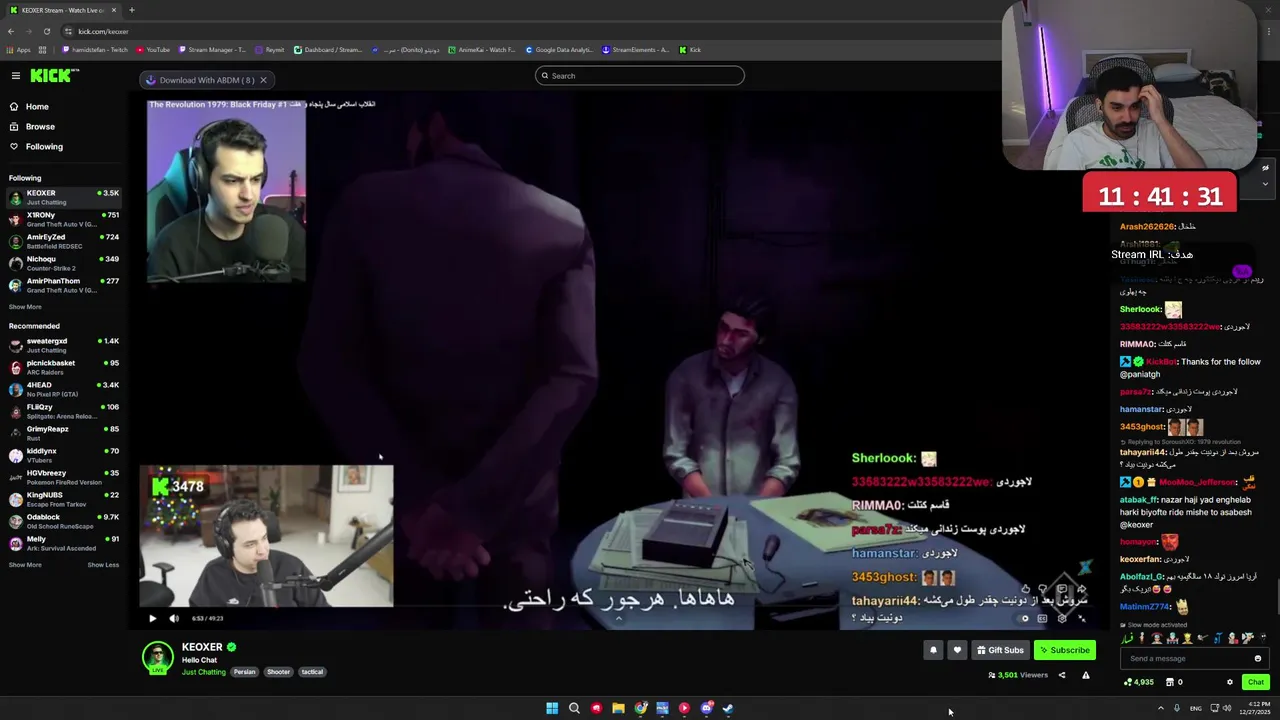Image resolution: width=1280 pixels, height=720 pixels.
Task: Open a new browser tab
Action: pos(132,10)
